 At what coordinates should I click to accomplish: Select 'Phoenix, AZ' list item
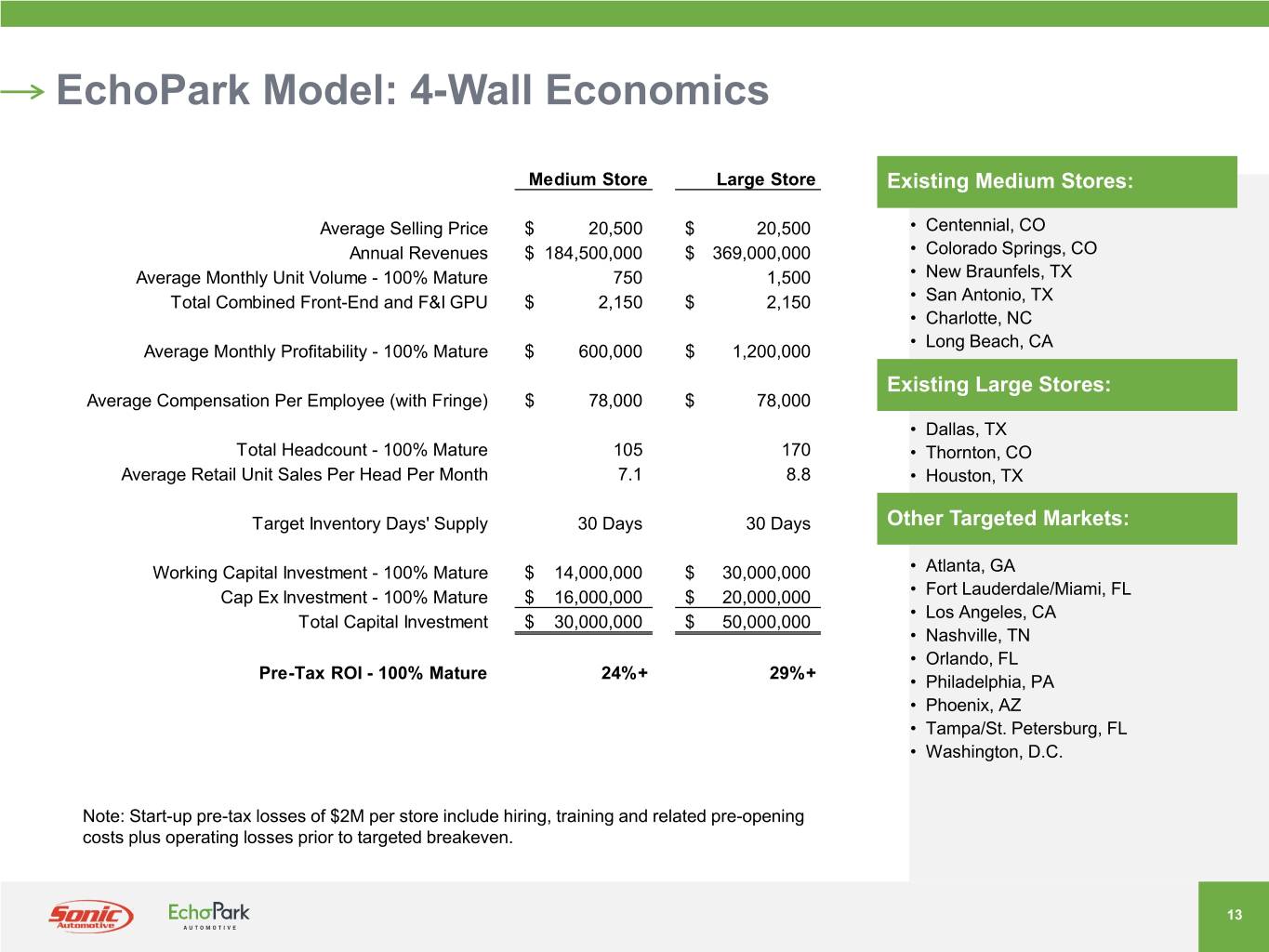973,706
